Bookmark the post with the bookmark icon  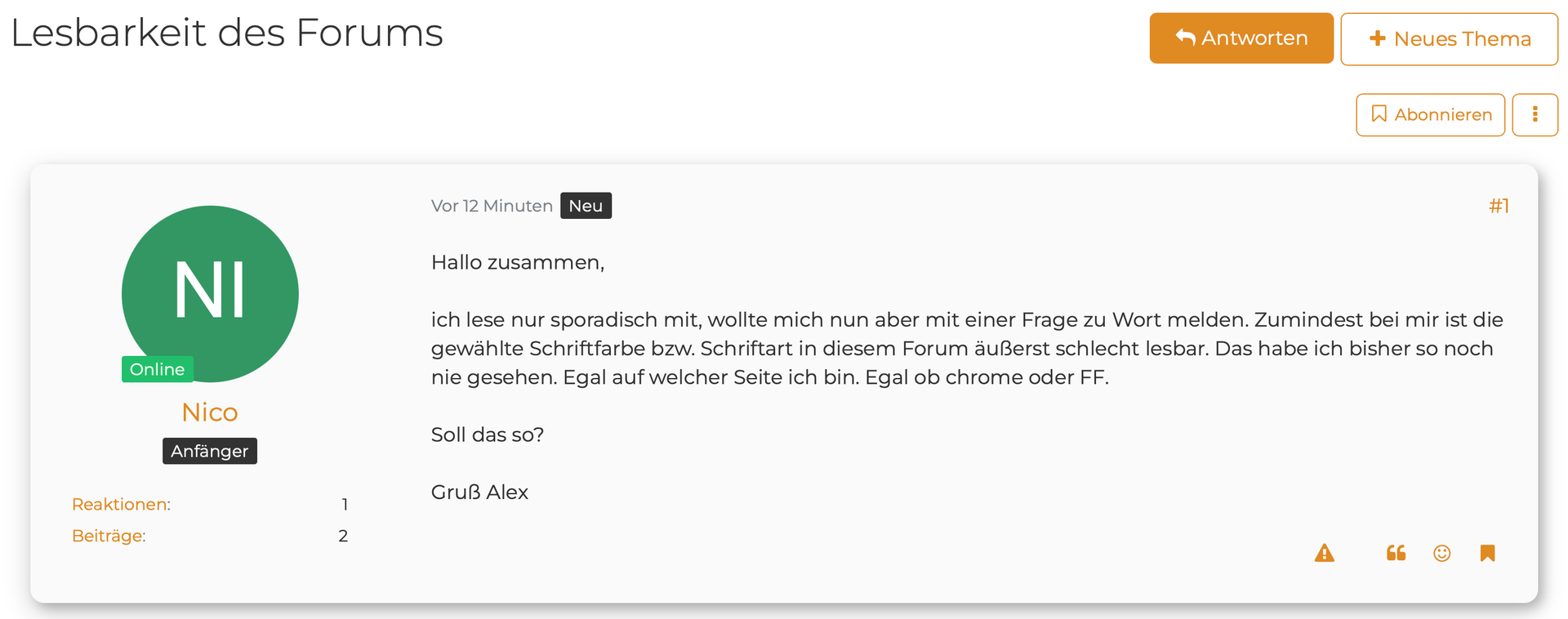click(x=1487, y=554)
